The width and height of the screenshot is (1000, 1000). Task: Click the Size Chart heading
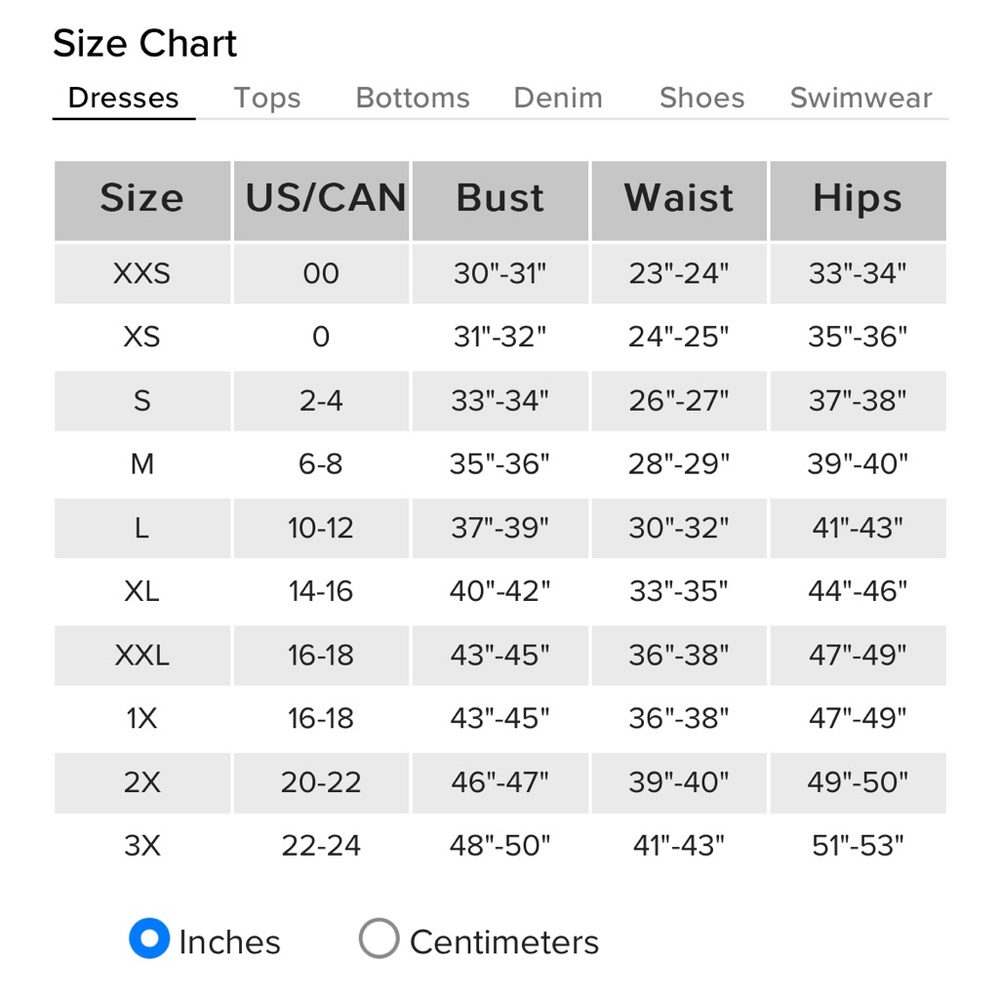point(145,43)
